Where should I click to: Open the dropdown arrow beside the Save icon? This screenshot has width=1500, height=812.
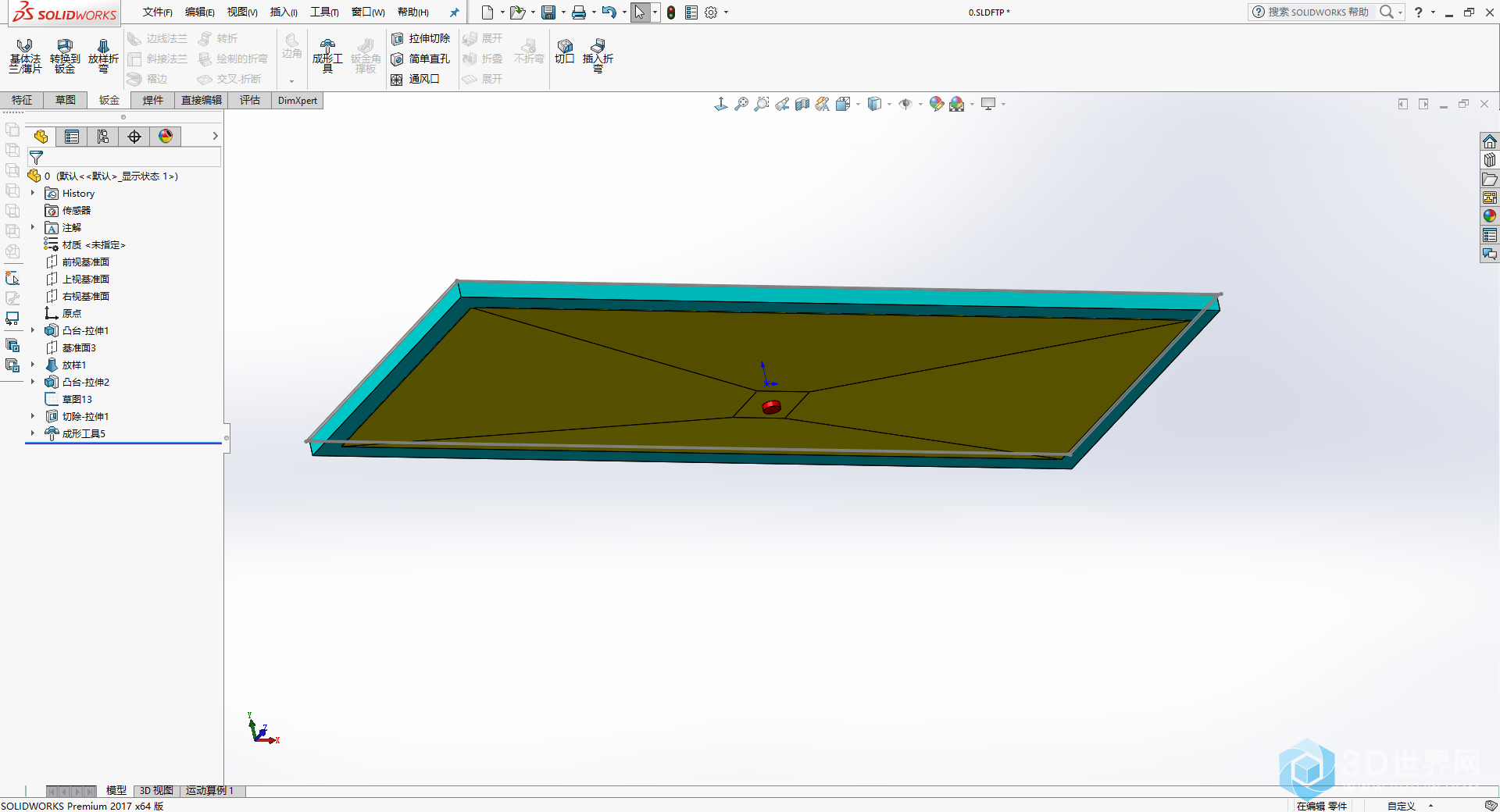[563, 12]
